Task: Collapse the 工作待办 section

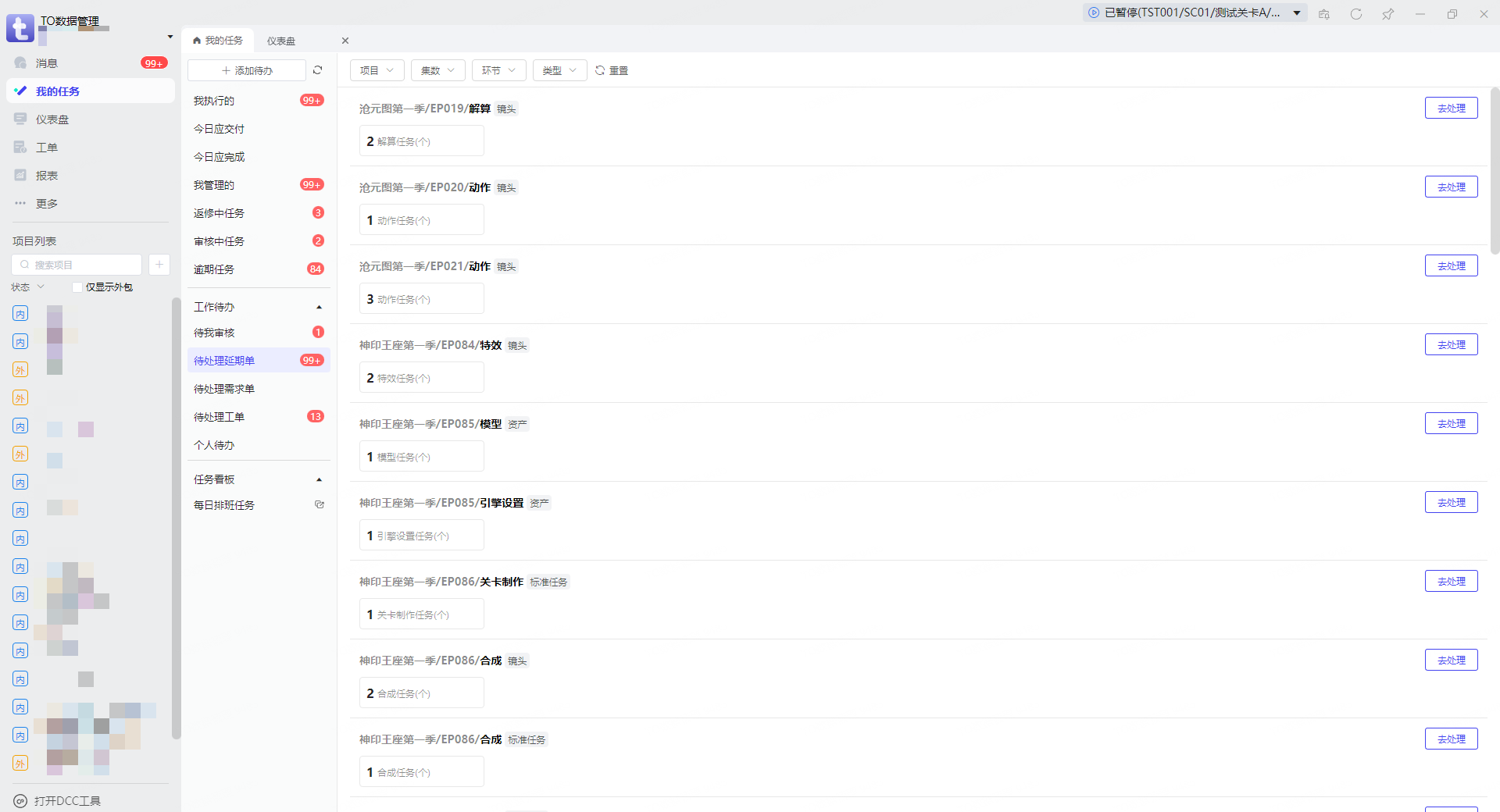Action: (319, 308)
